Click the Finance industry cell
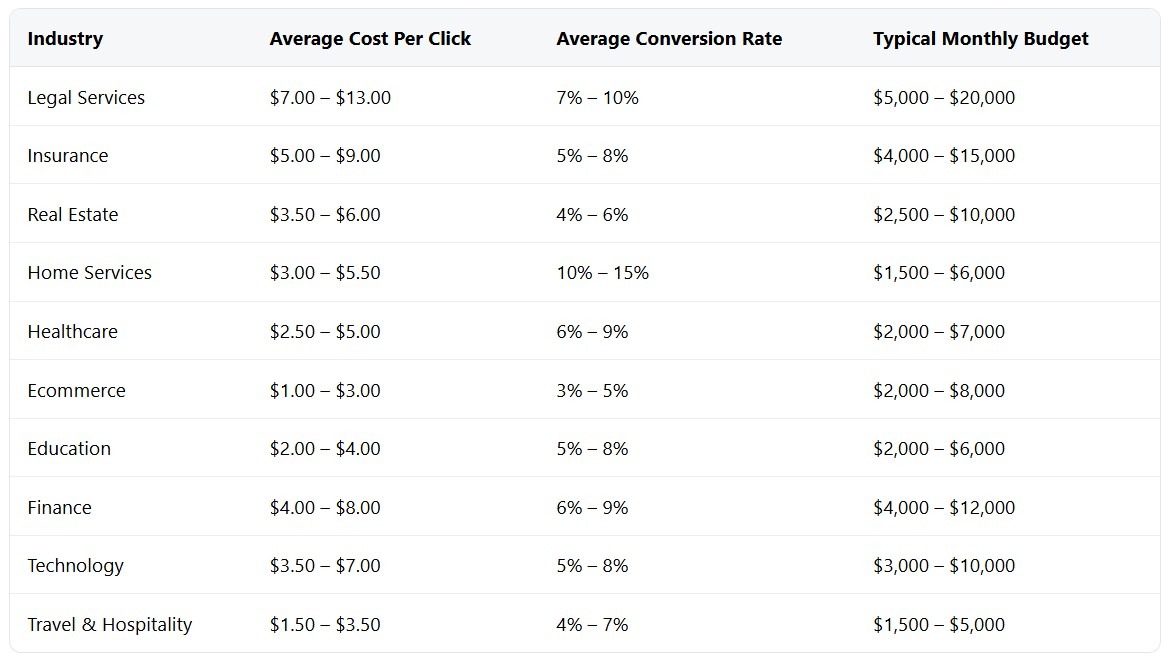The image size is (1165, 660). pyautogui.click(x=59, y=507)
